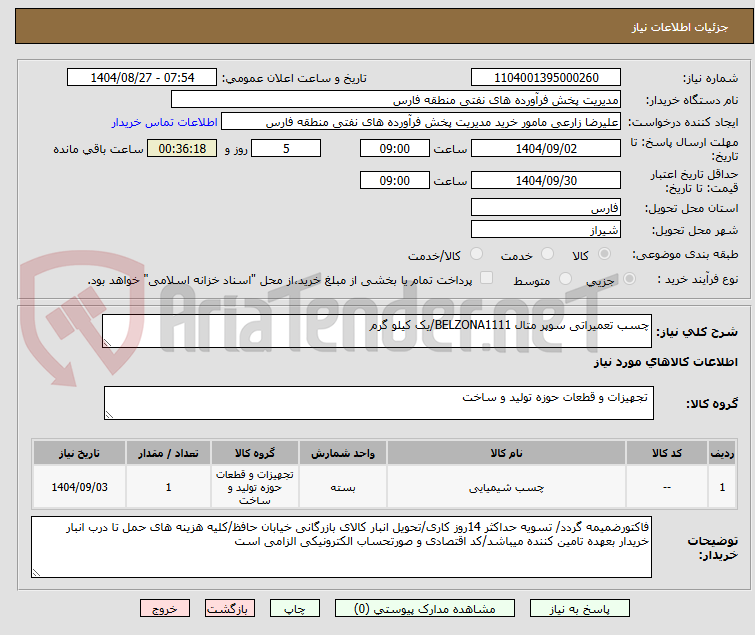Click the چسب شیمیایی item name cell
The height and width of the screenshot is (635, 755).
[x=506, y=487]
